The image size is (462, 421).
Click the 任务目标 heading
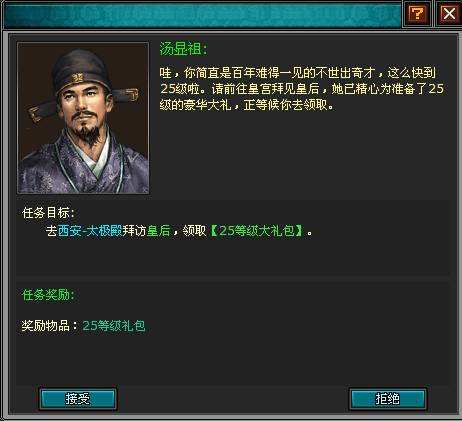pyautogui.click(x=48, y=213)
